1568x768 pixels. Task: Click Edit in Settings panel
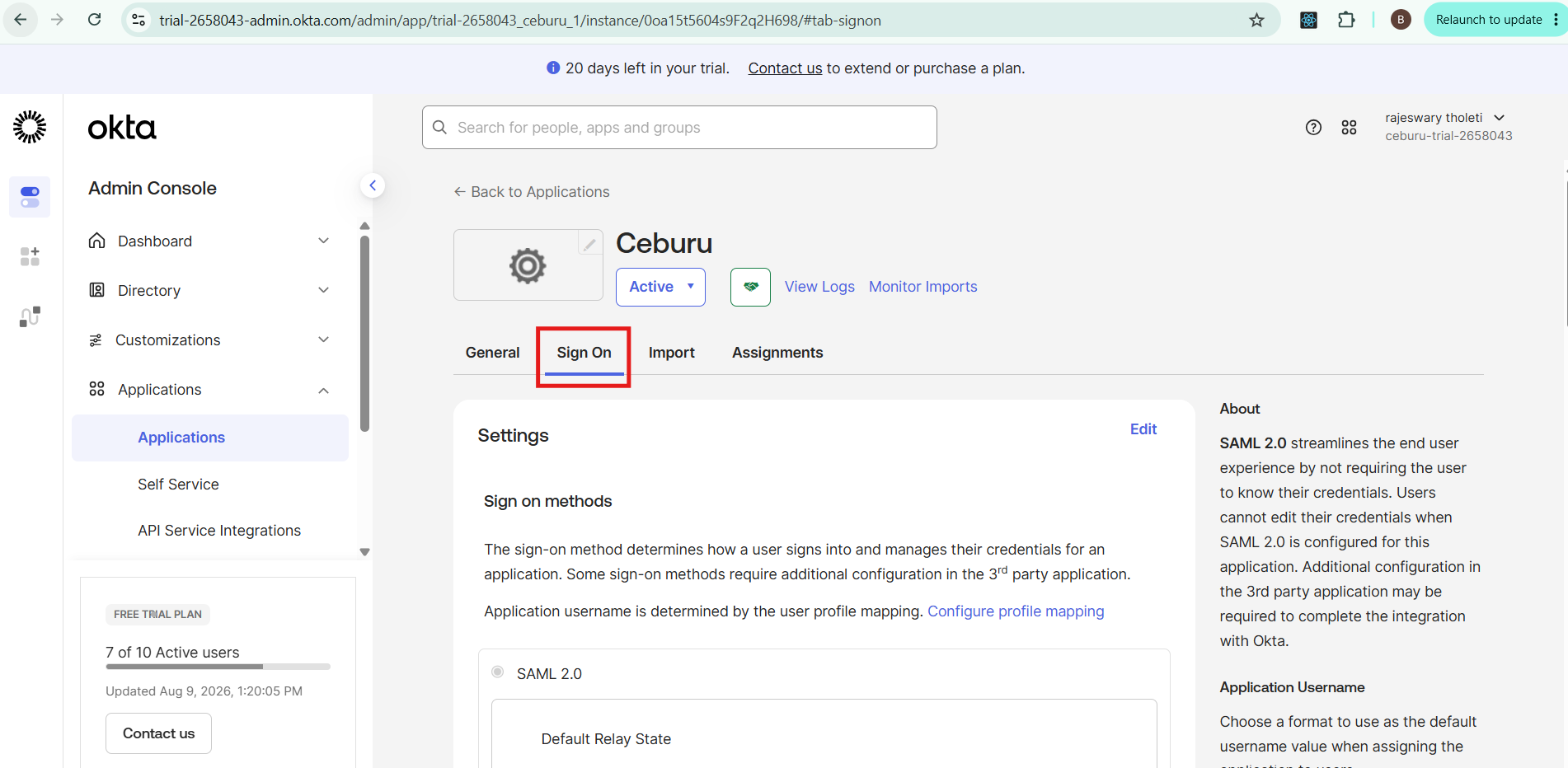(x=1143, y=429)
